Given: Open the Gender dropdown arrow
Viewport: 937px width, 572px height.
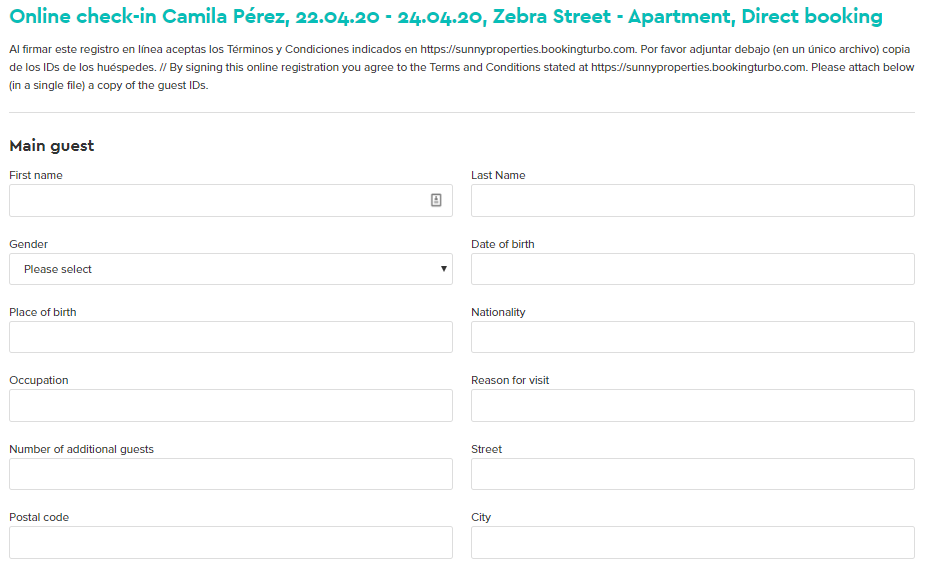Looking at the screenshot, I should click(443, 269).
